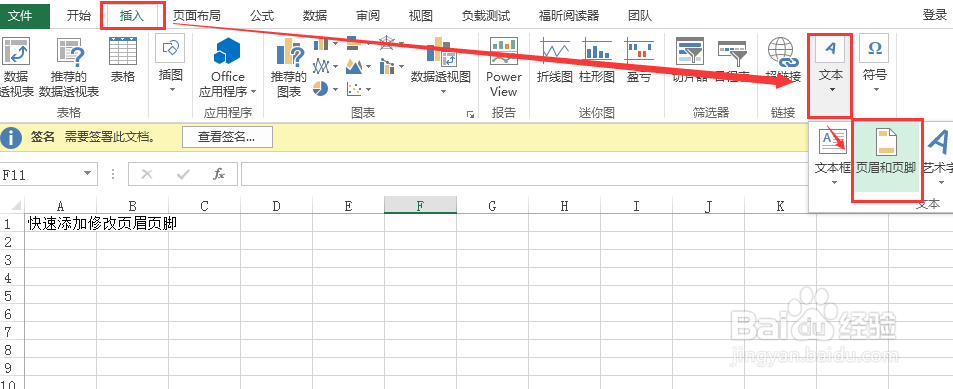Insert a bar chart from charts group

coord(353,44)
